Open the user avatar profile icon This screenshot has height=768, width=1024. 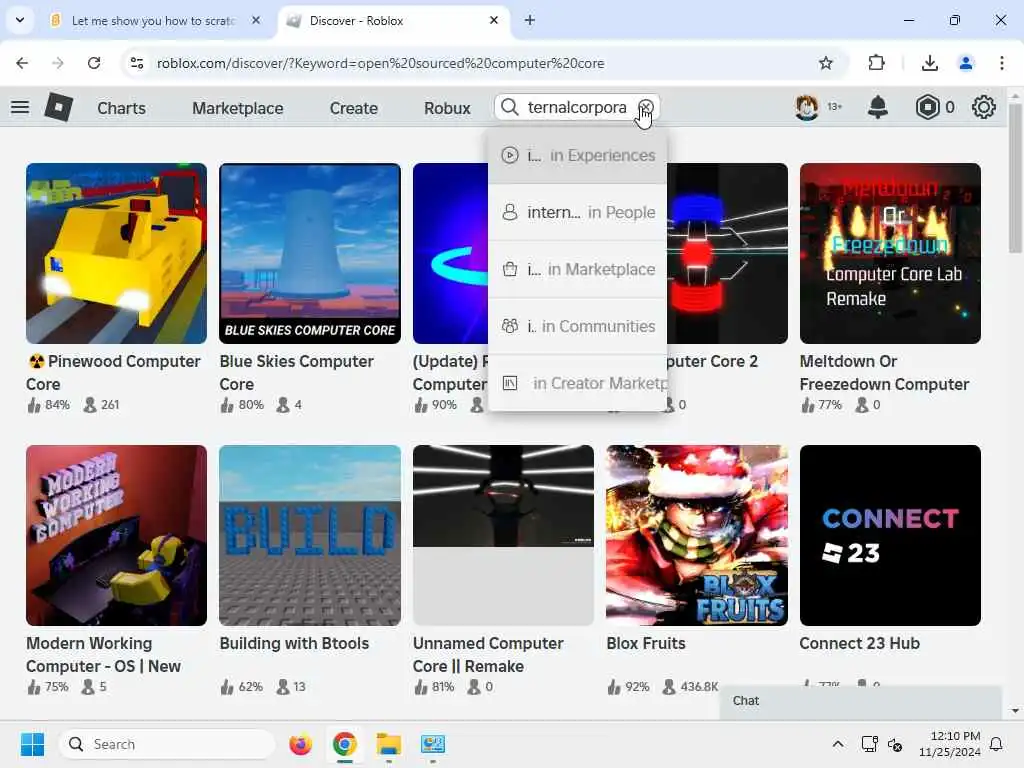click(x=807, y=107)
